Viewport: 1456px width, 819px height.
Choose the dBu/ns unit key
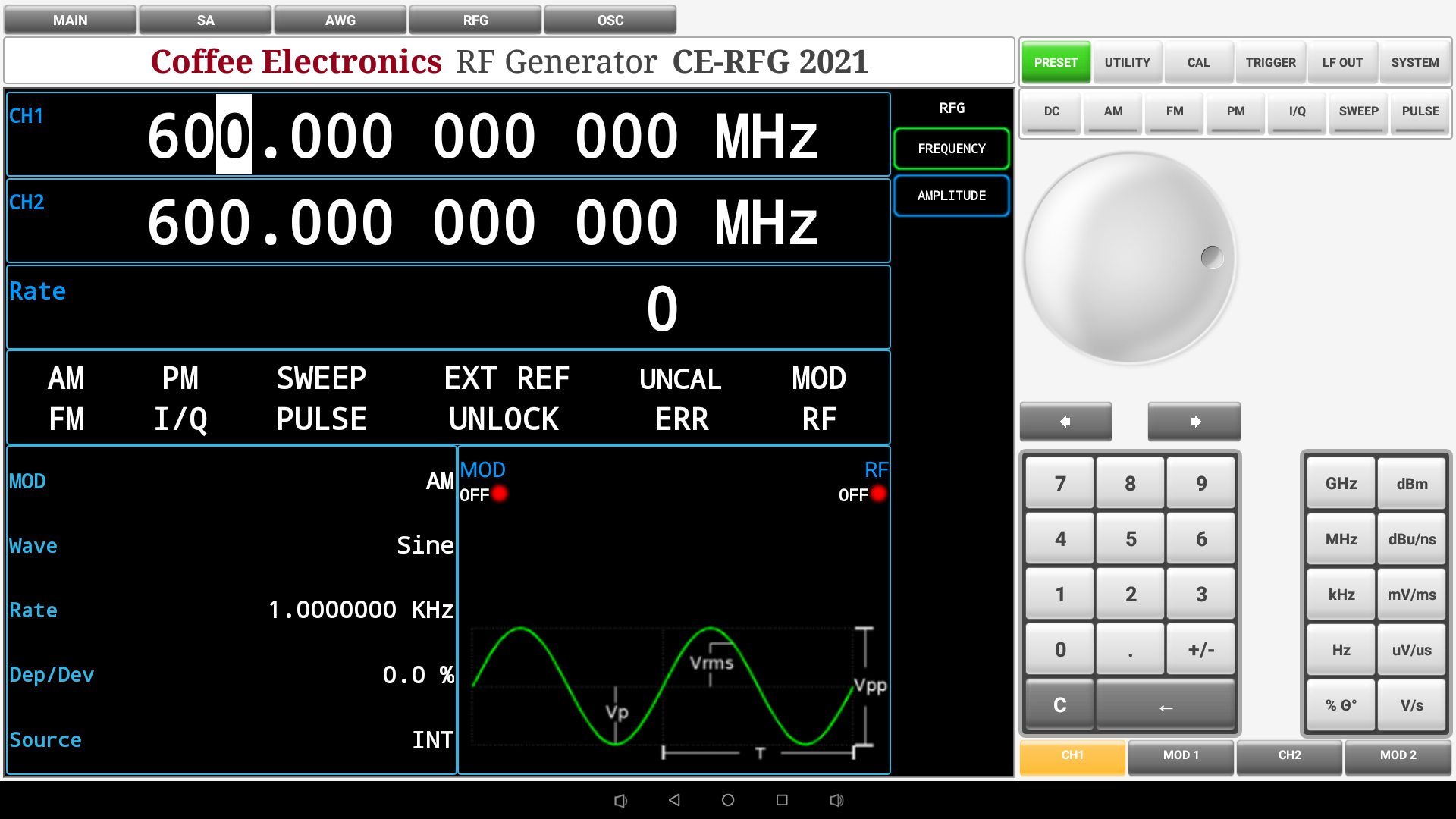(x=1412, y=539)
